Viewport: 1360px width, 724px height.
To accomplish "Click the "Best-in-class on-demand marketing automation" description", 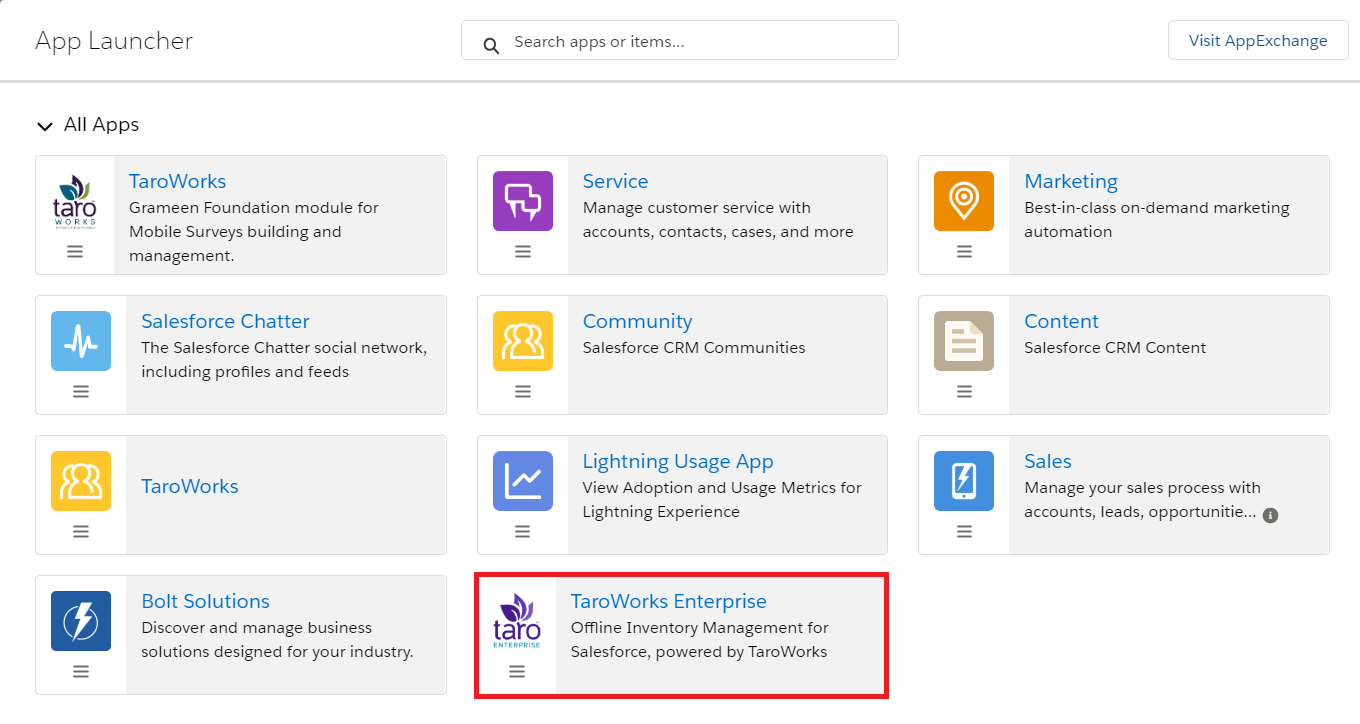I will (x=1157, y=220).
